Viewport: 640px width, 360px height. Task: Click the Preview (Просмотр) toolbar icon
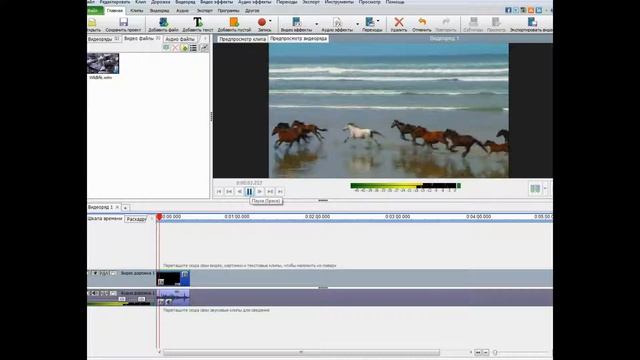(x=496, y=22)
